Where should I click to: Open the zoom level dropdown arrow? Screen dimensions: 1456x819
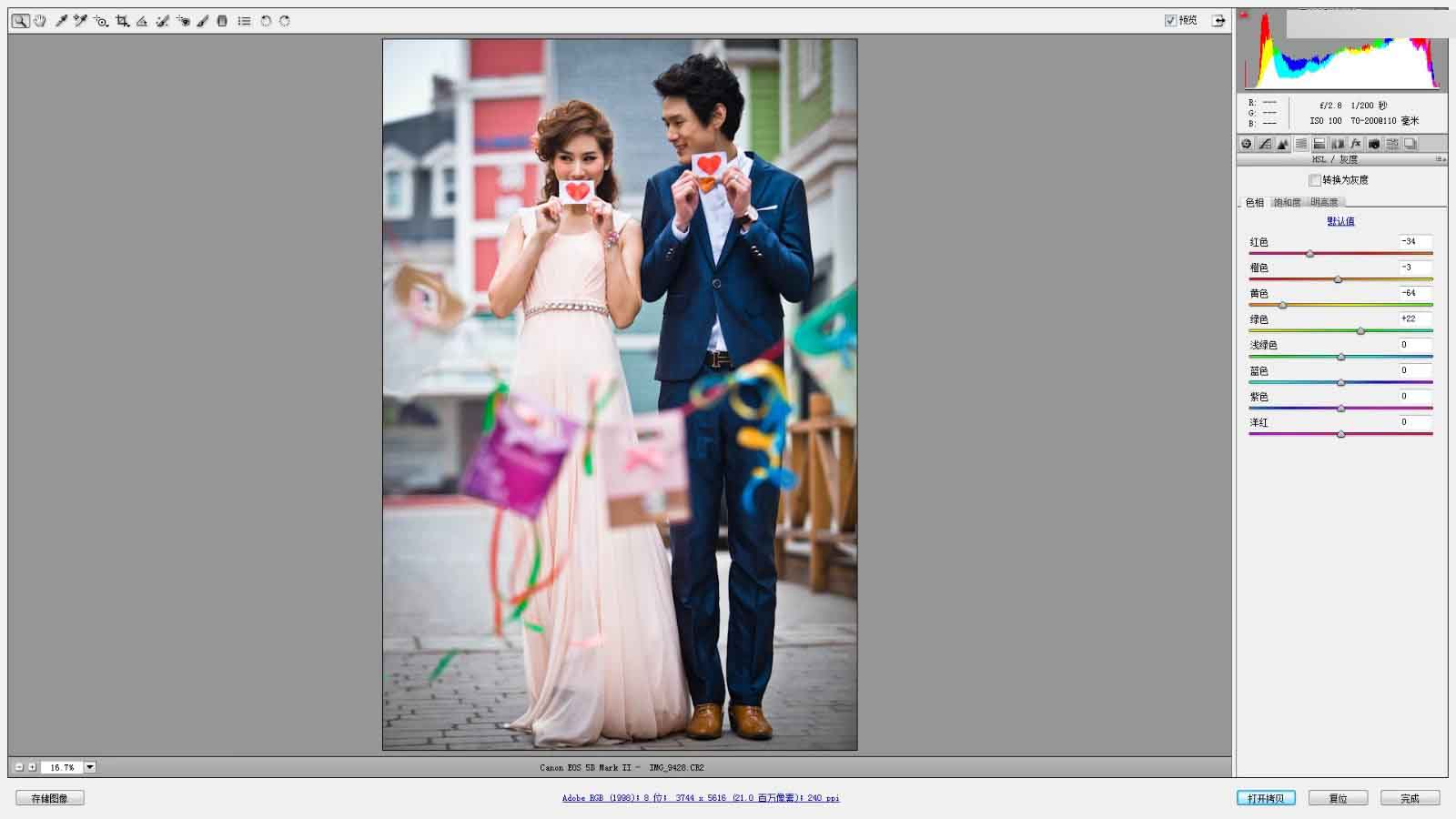point(90,767)
